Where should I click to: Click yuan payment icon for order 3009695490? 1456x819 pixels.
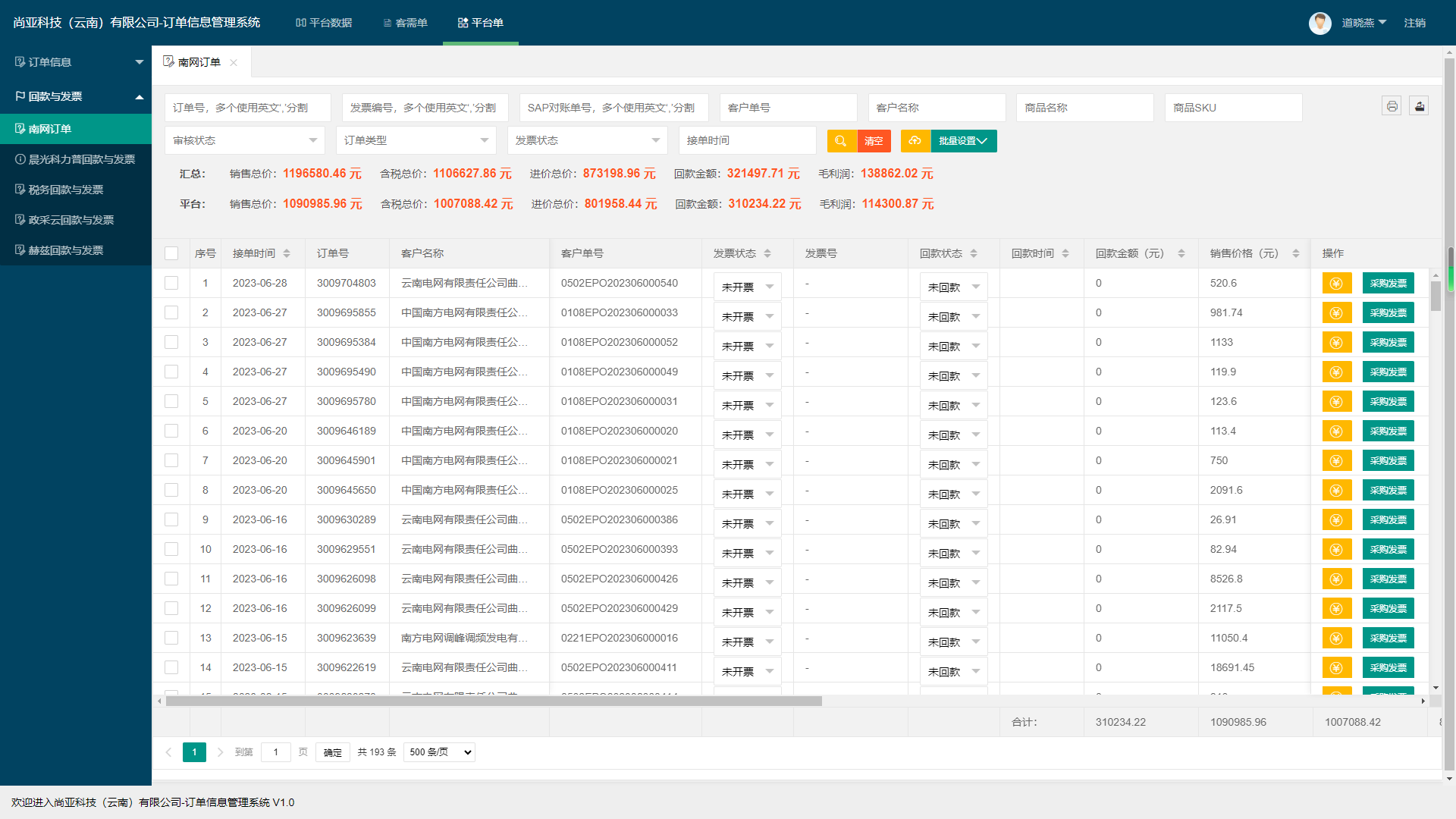pyautogui.click(x=1337, y=372)
